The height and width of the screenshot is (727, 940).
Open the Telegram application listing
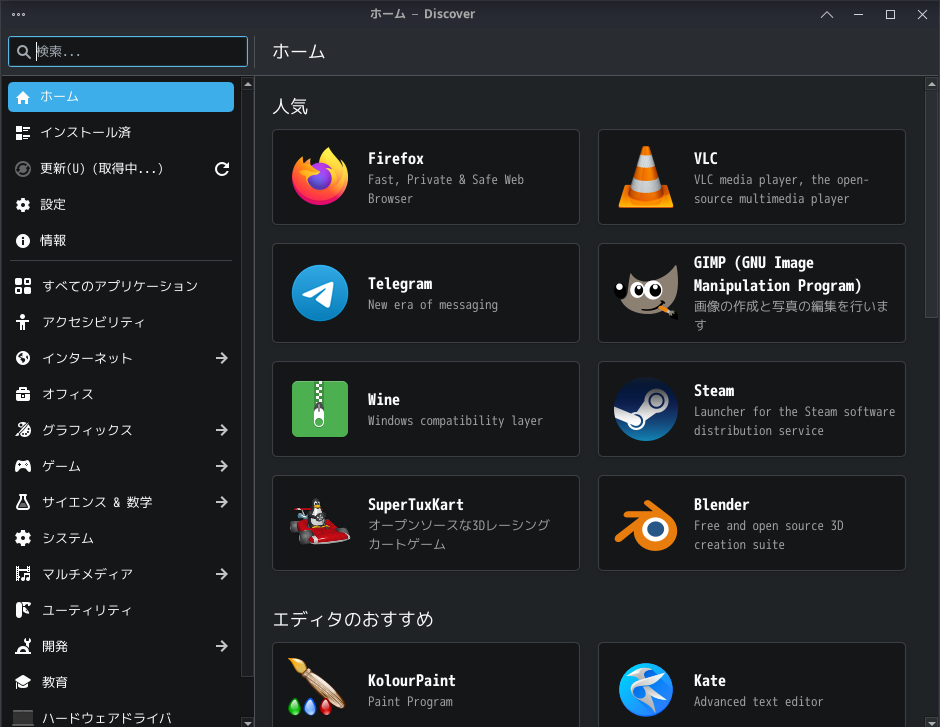[425, 292]
